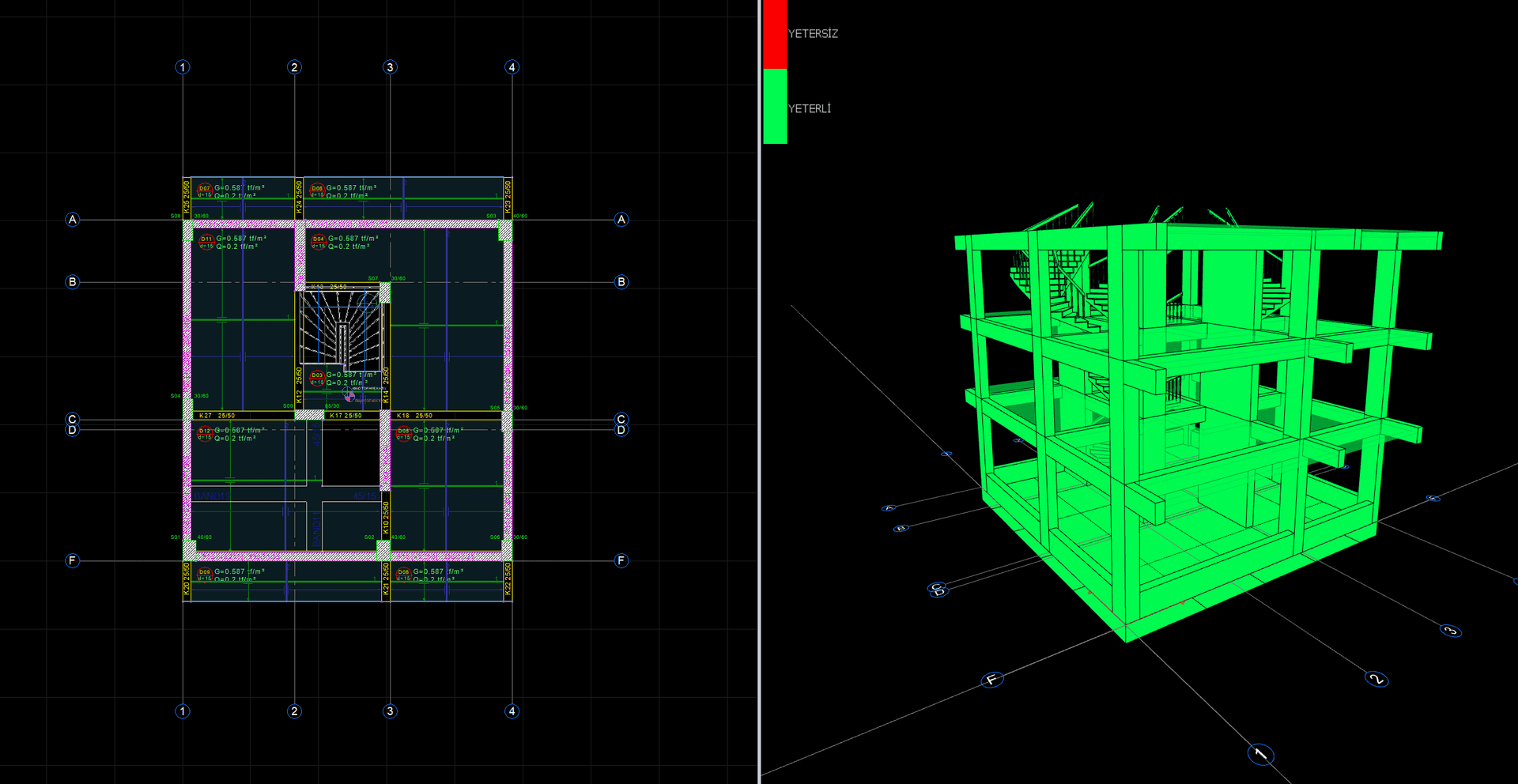Click axis bubble 3 below the plan
The image size is (1518, 784).
(x=390, y=711)
